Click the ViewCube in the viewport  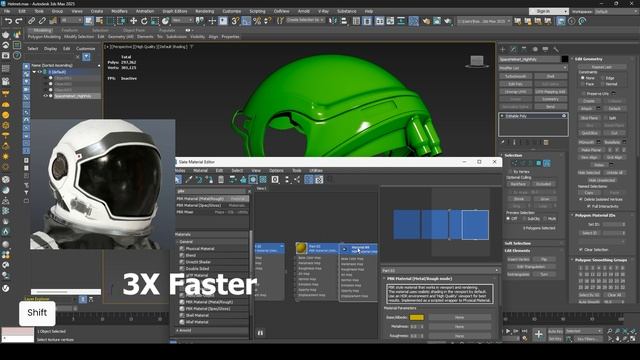476,61
